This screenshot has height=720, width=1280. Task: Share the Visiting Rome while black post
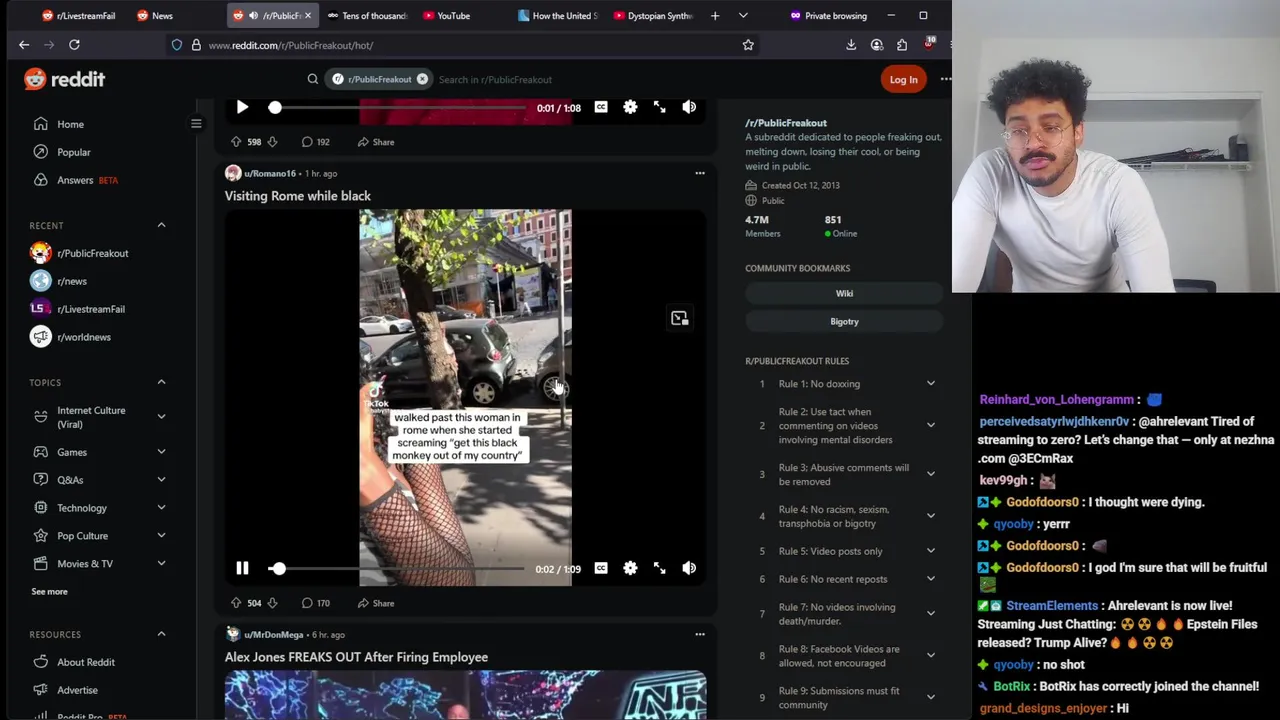click(376, 603)
